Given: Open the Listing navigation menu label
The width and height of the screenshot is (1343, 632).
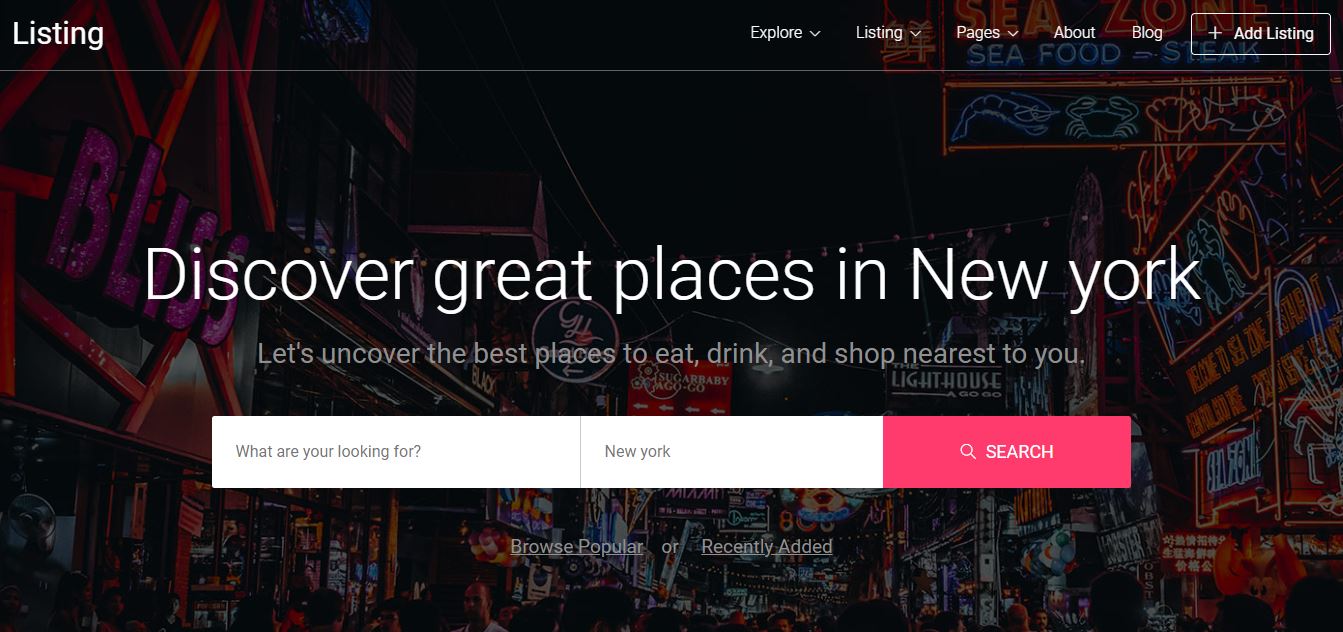Looking at the screenshot, I should pyautogui.click(x=879, y=33).
